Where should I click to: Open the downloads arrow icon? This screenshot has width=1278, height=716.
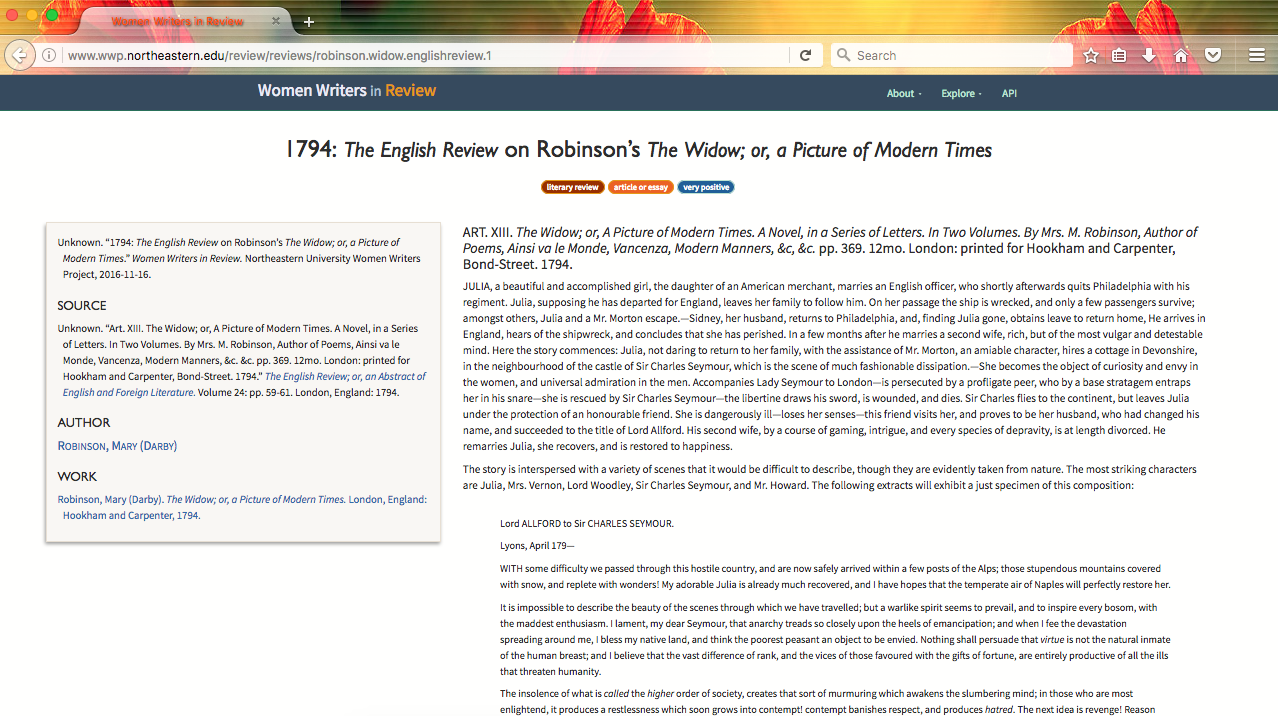point(1150,56)
